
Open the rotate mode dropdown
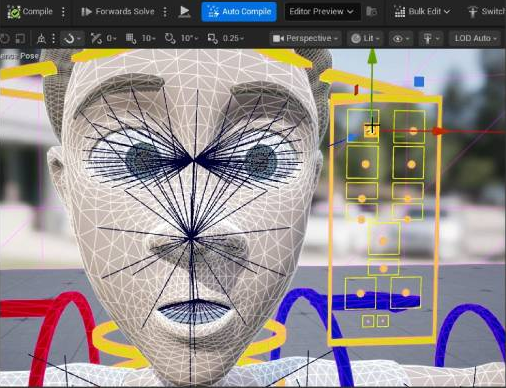[x=72, y=38]
